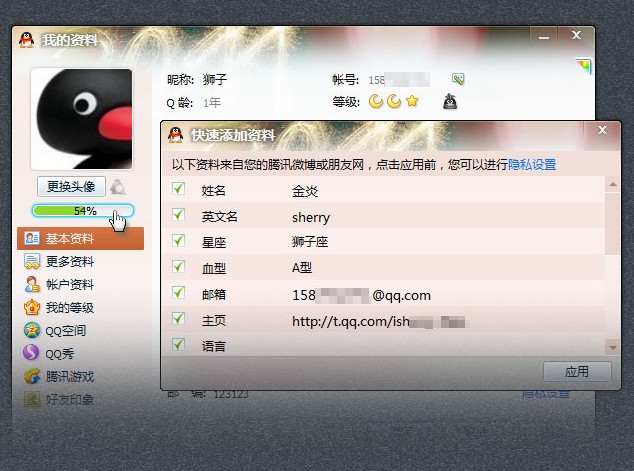This screenshot has height=471, width=634.
Task: Uncheck the 血型 checkbox
Action: (x=178, y=266)
